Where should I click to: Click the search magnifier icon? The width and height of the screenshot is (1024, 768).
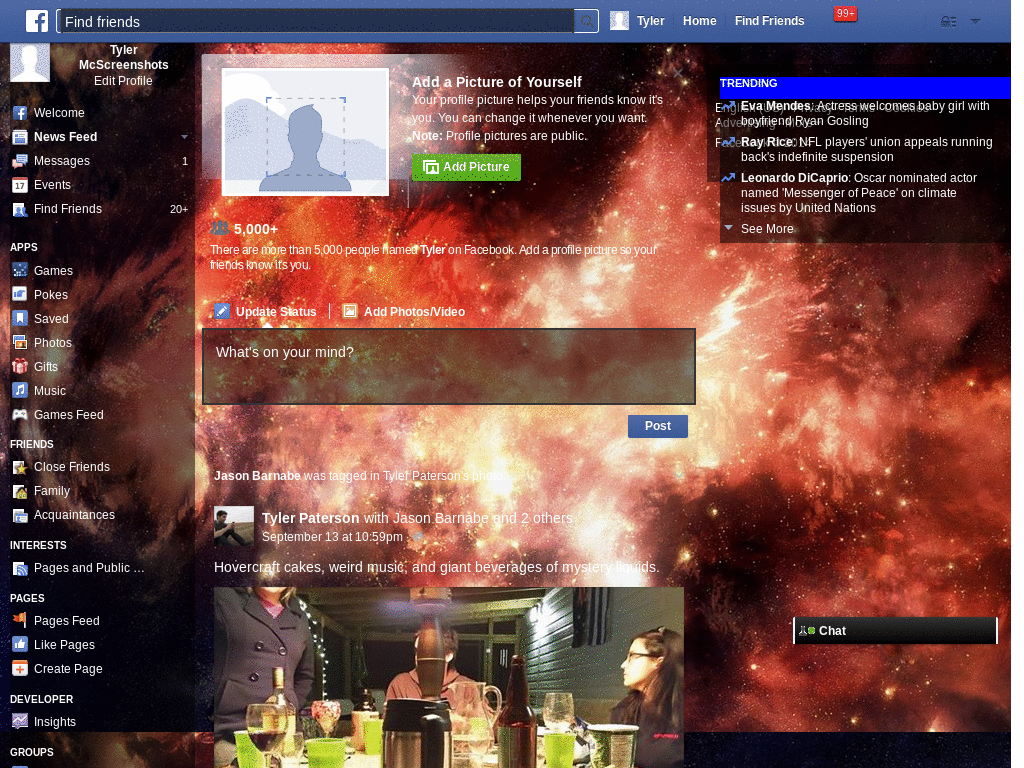(x=587, y=22)
